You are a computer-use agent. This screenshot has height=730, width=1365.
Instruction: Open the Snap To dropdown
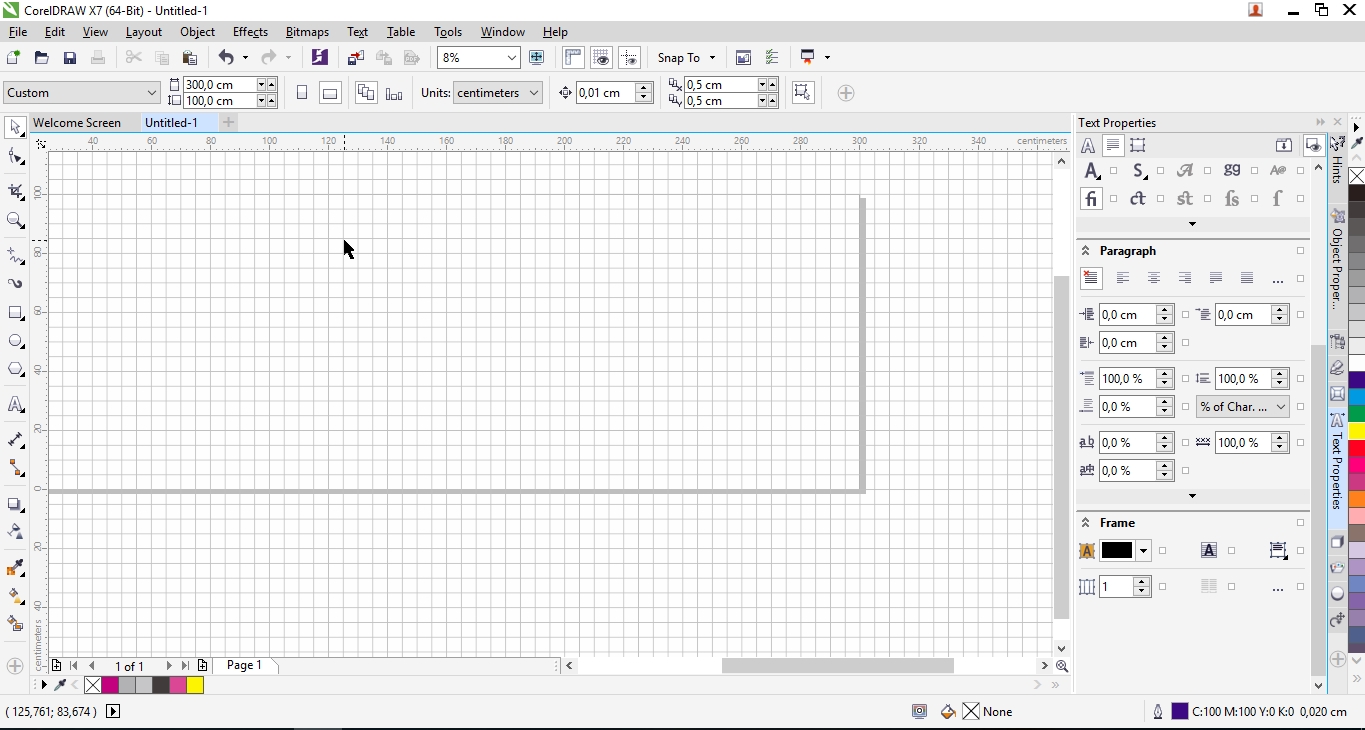coord(686,57)
